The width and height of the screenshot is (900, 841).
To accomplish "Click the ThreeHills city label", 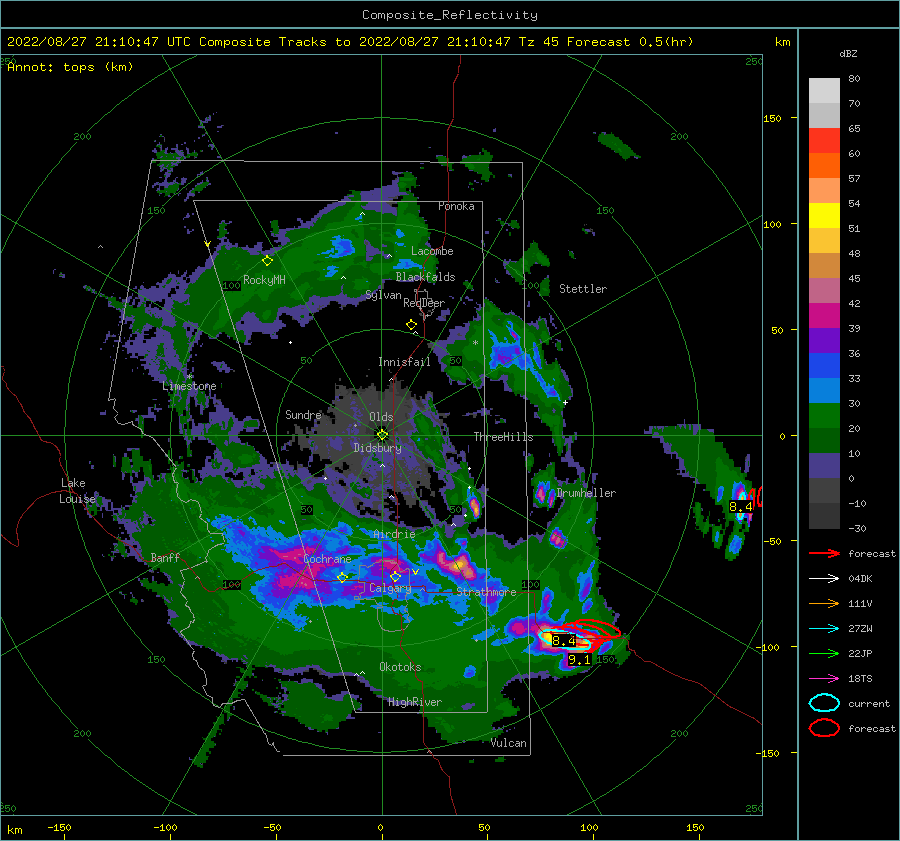I will [503, 437].
